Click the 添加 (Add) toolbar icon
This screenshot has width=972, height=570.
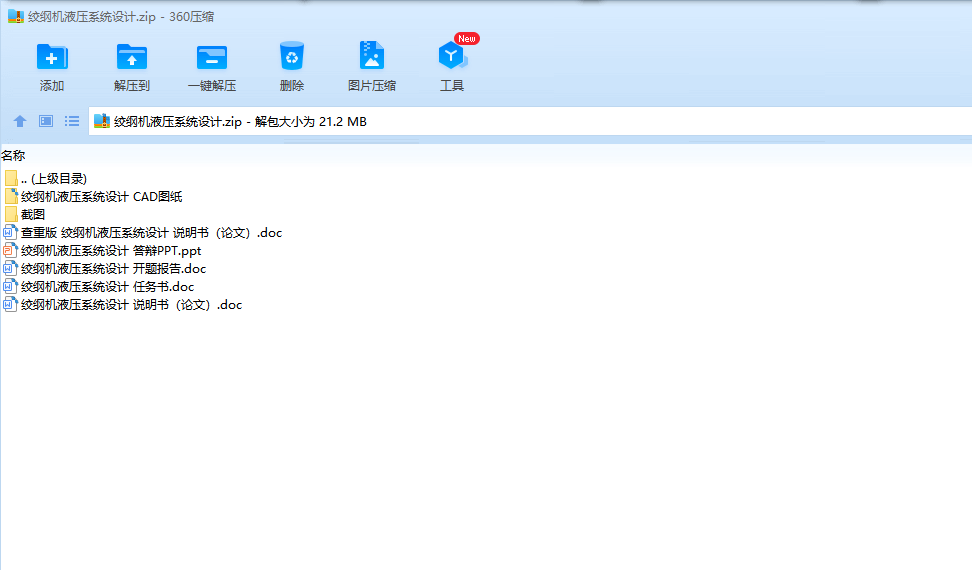pyautogui.click(x=52, y=58)
